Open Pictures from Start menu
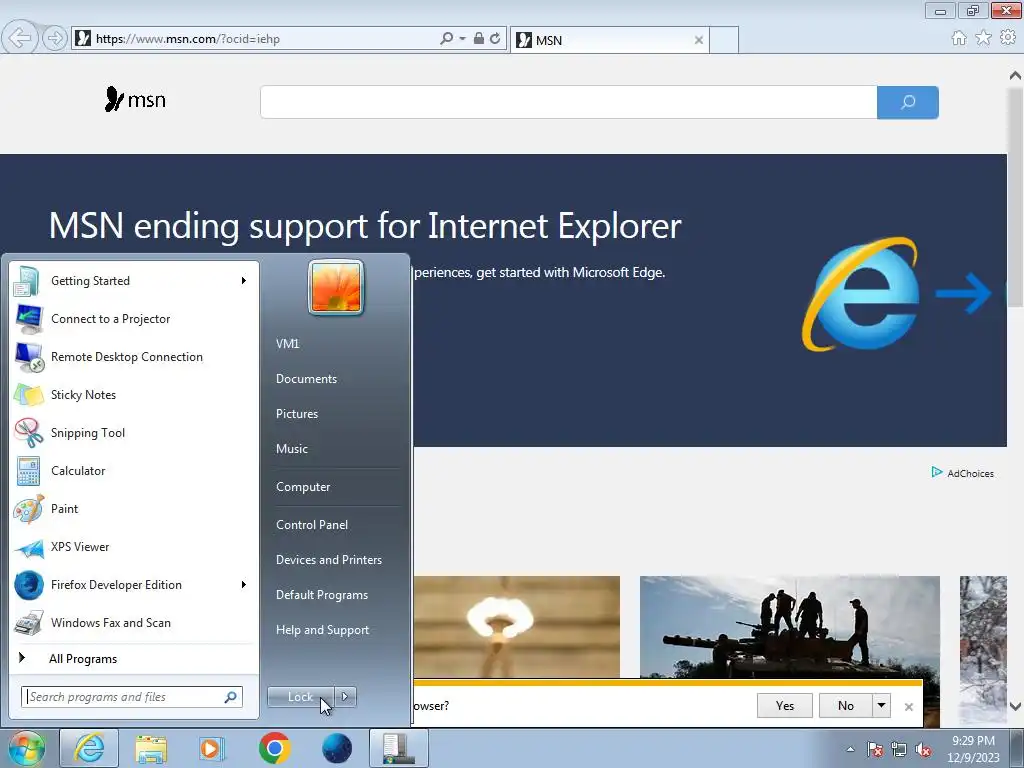Screen dimensions: 1024x768 click(x=297, y=414)
